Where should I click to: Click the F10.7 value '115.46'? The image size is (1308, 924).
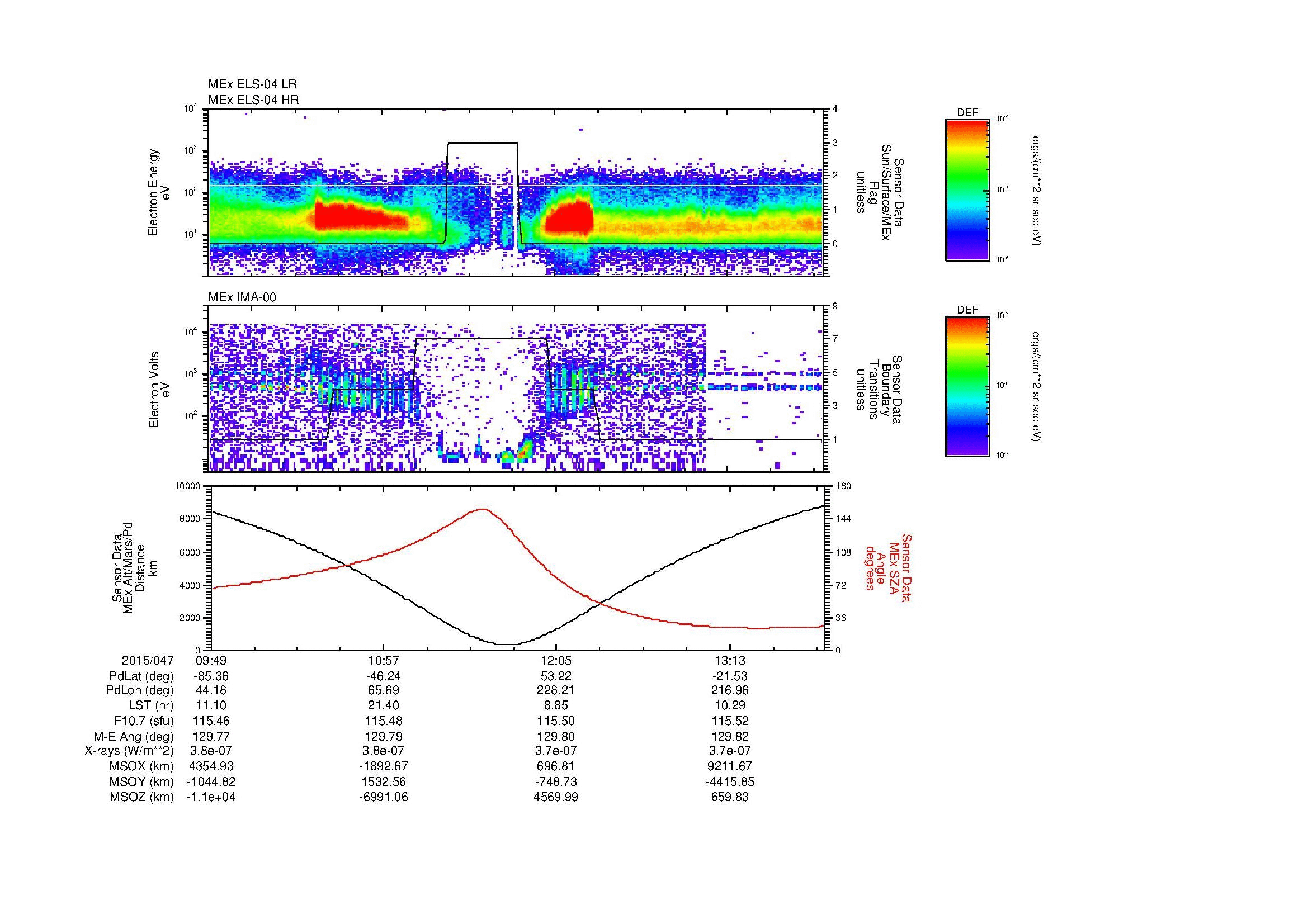pos(211,721)
